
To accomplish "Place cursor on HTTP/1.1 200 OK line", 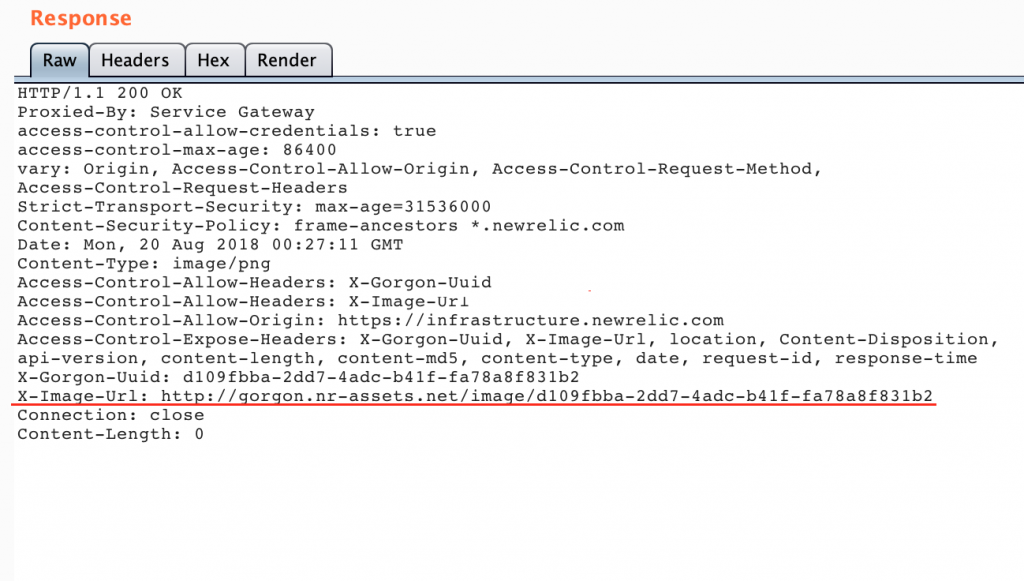I will click(x=100, y=93).
